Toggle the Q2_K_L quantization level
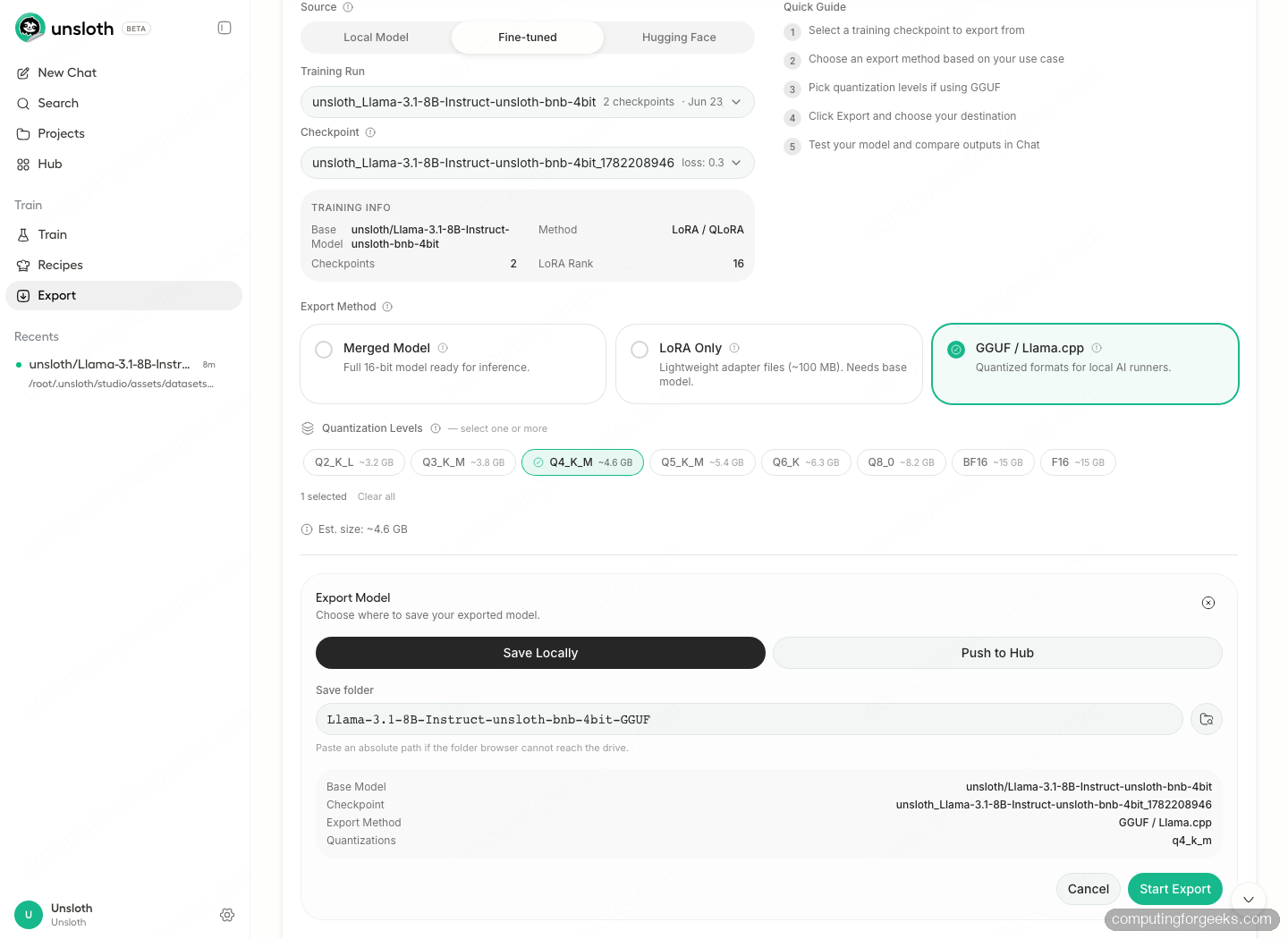Image resolution: width=1288 pixels, height=939 pixels. (x=354, y=462)
